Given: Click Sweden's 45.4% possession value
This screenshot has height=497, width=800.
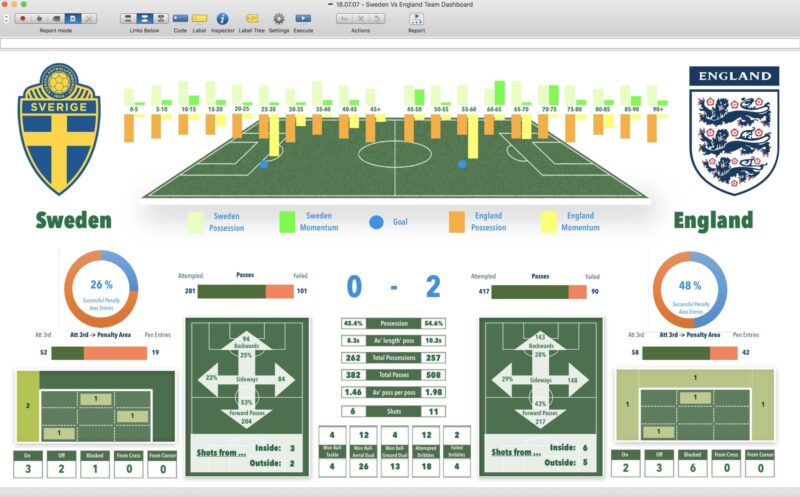Looking at the screenshot, I should click(353, 324).
